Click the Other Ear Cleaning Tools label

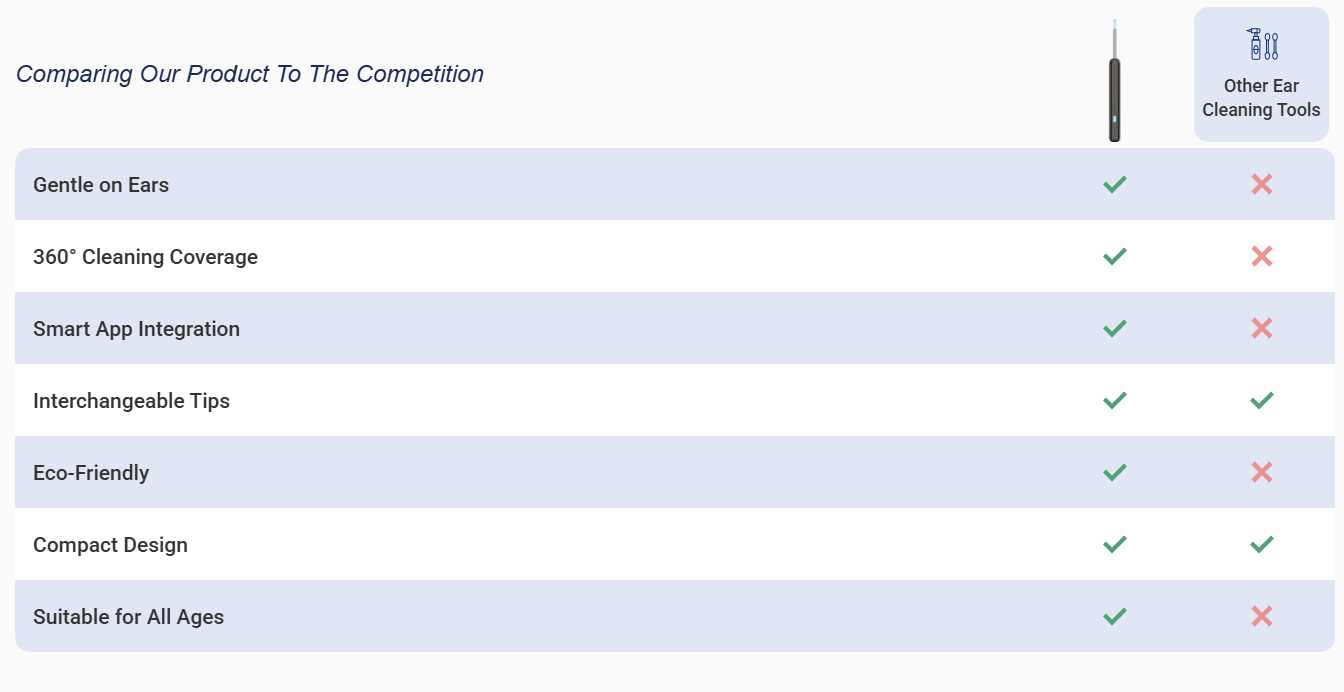1261,98
